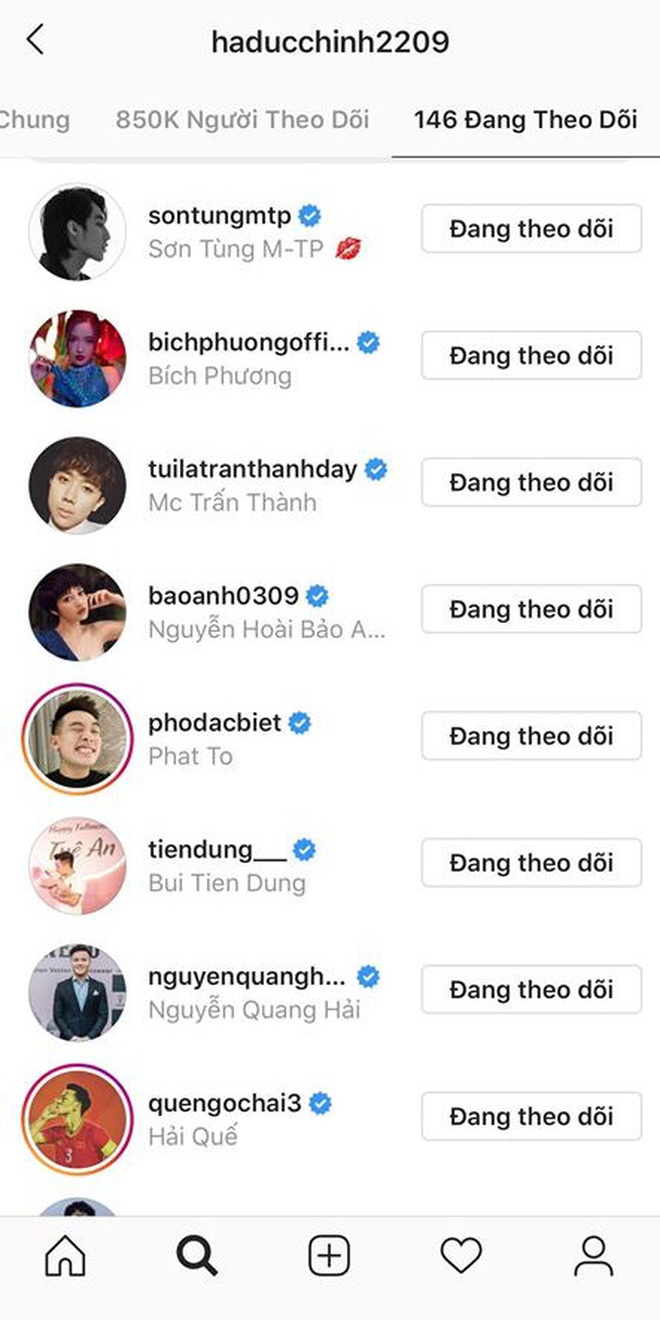Open the Home feed icon
Image resolution: width=660 pixels, height=1320 pixels.
point(65,1255)
